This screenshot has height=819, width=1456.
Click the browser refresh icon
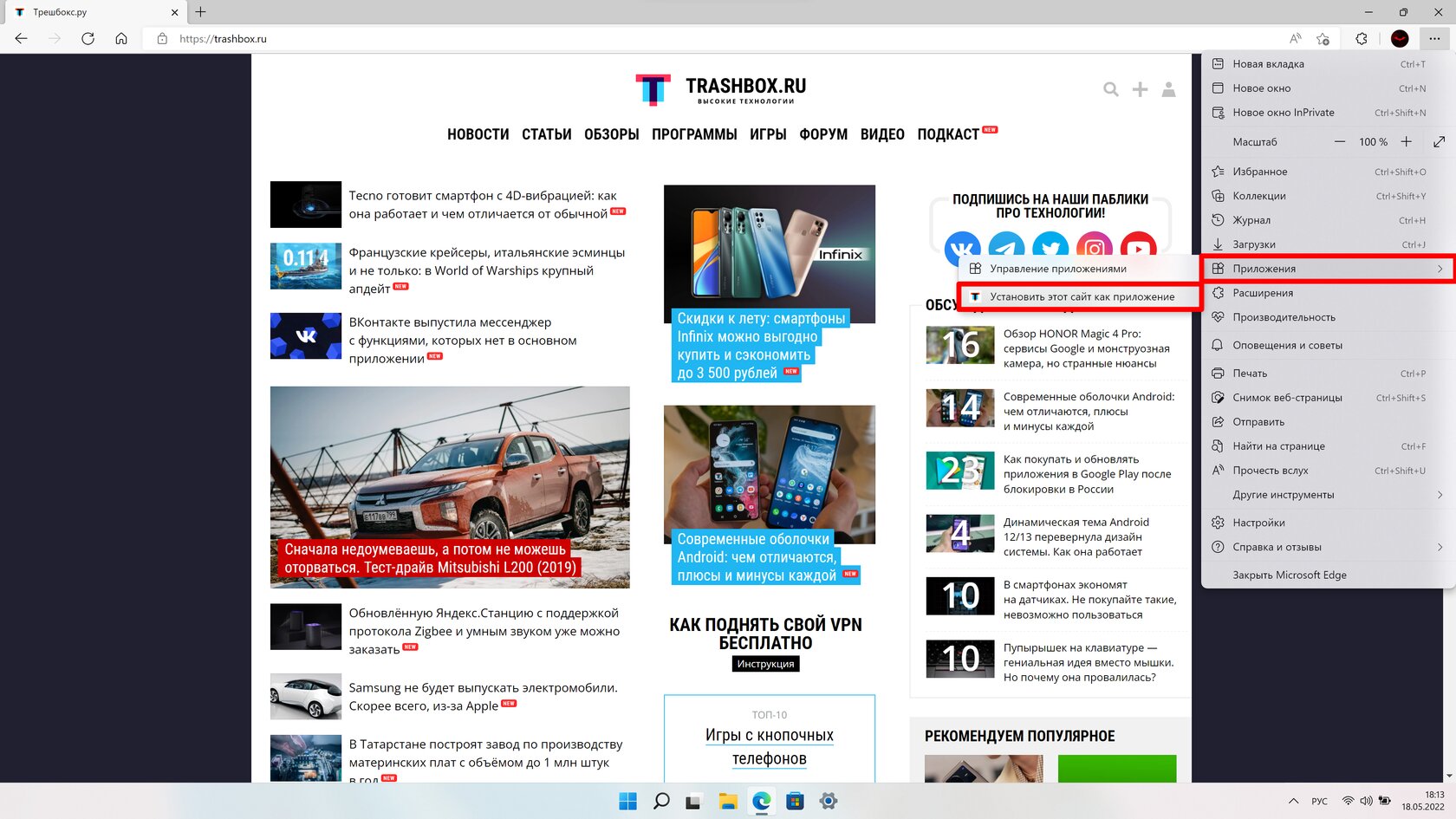88,38
